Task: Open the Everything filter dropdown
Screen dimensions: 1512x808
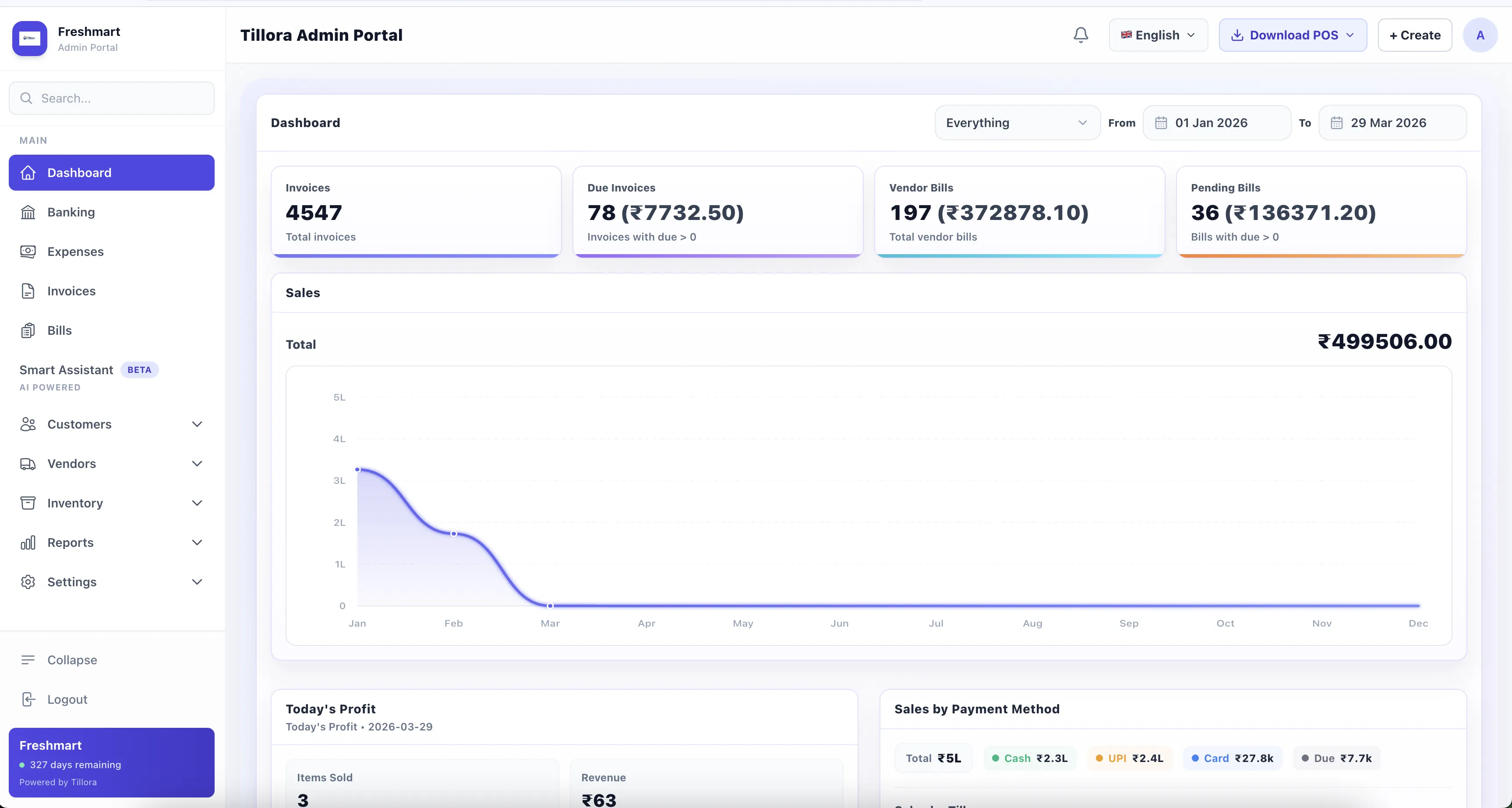Action: point(1017,123)
